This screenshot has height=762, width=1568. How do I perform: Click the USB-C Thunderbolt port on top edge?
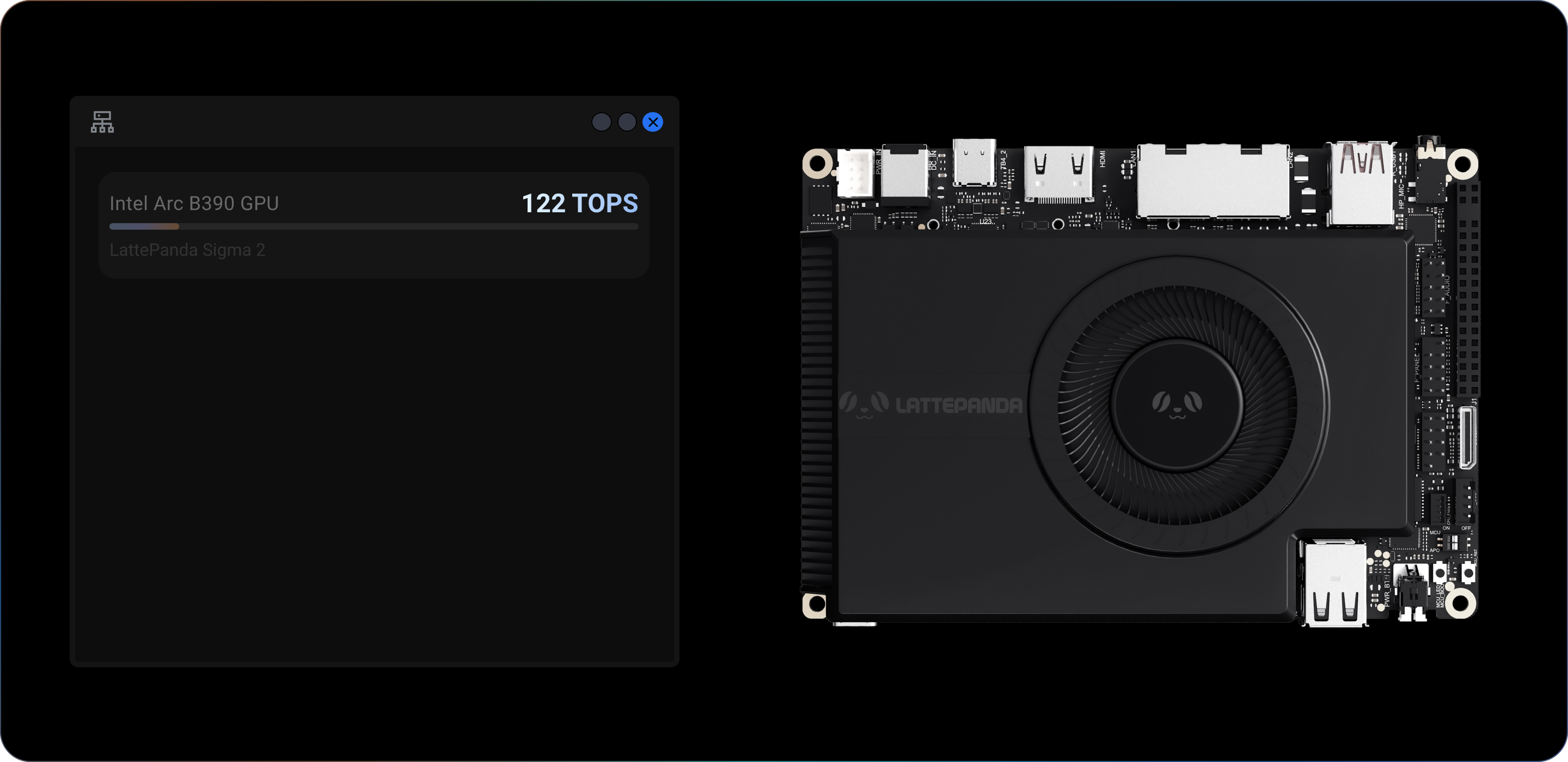(974, 162)
